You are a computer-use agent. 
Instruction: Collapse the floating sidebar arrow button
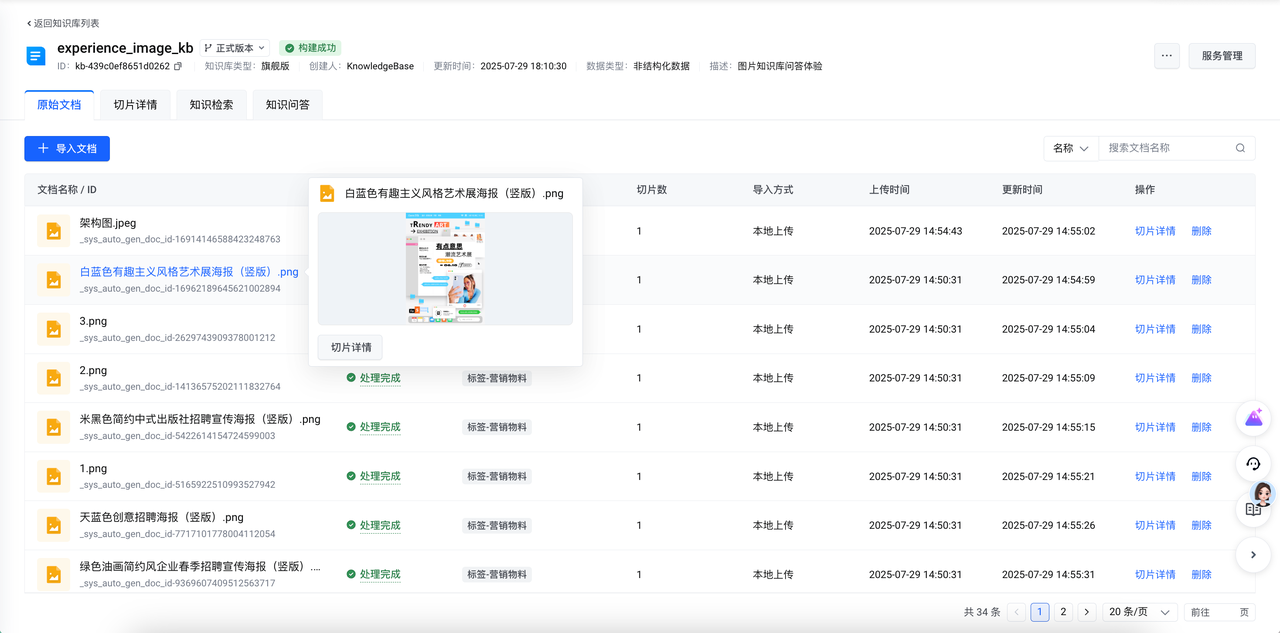point(1254,555)
